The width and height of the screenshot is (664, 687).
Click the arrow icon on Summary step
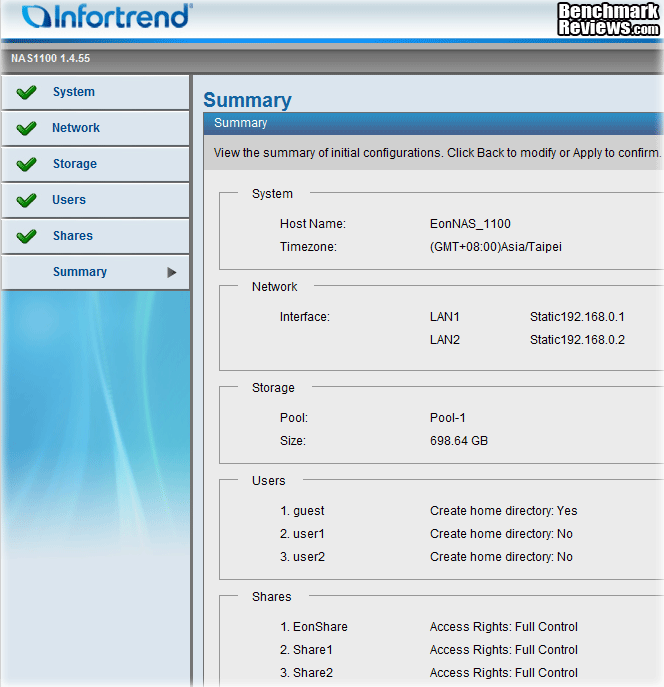point(172,273)
